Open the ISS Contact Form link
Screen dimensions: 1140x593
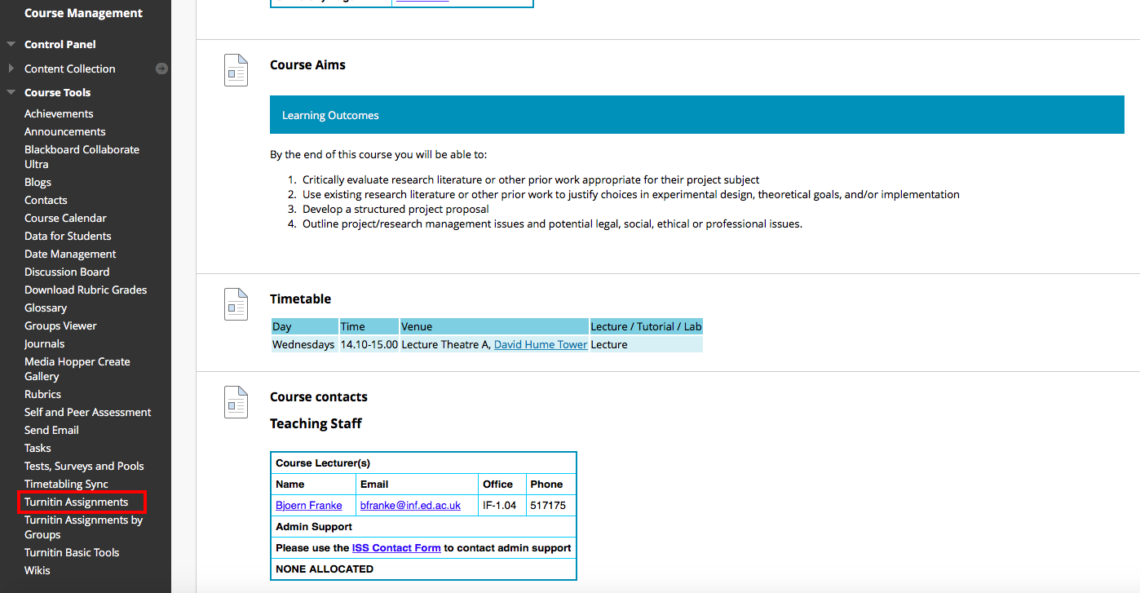[396, 547]
